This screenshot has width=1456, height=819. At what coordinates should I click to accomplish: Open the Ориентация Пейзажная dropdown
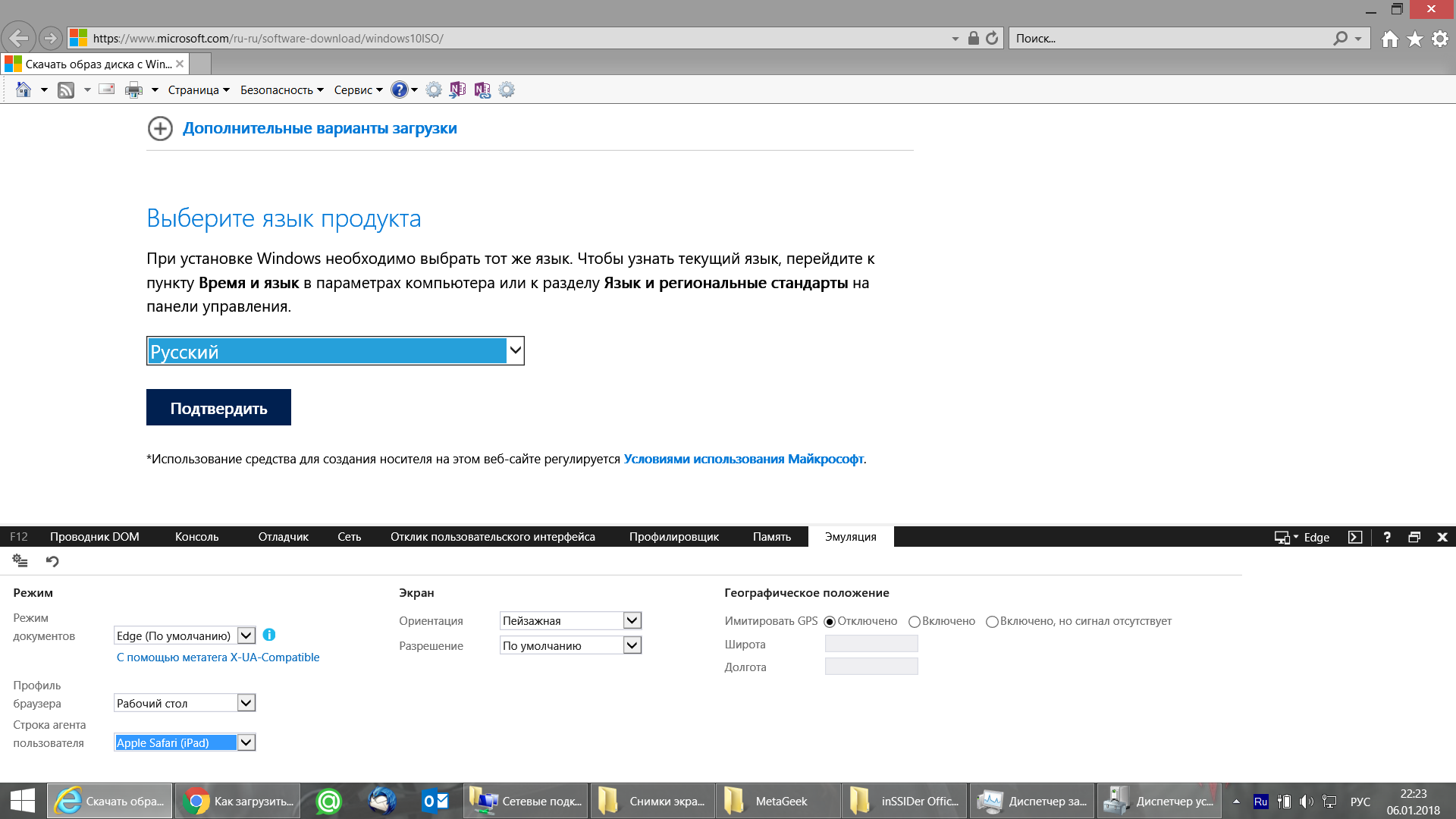632,620
